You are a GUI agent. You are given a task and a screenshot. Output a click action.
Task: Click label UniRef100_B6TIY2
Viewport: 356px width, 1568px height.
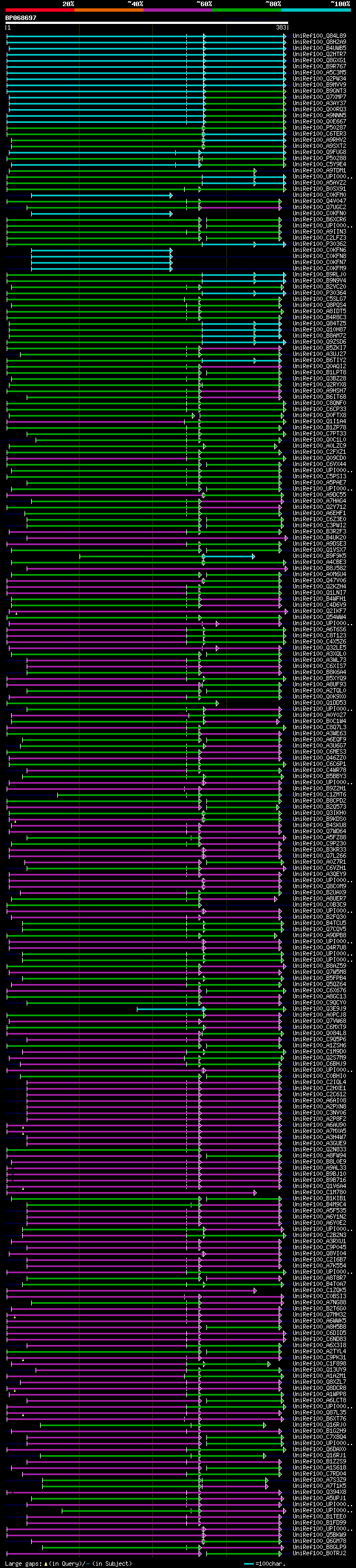click(x=319, y=360)
